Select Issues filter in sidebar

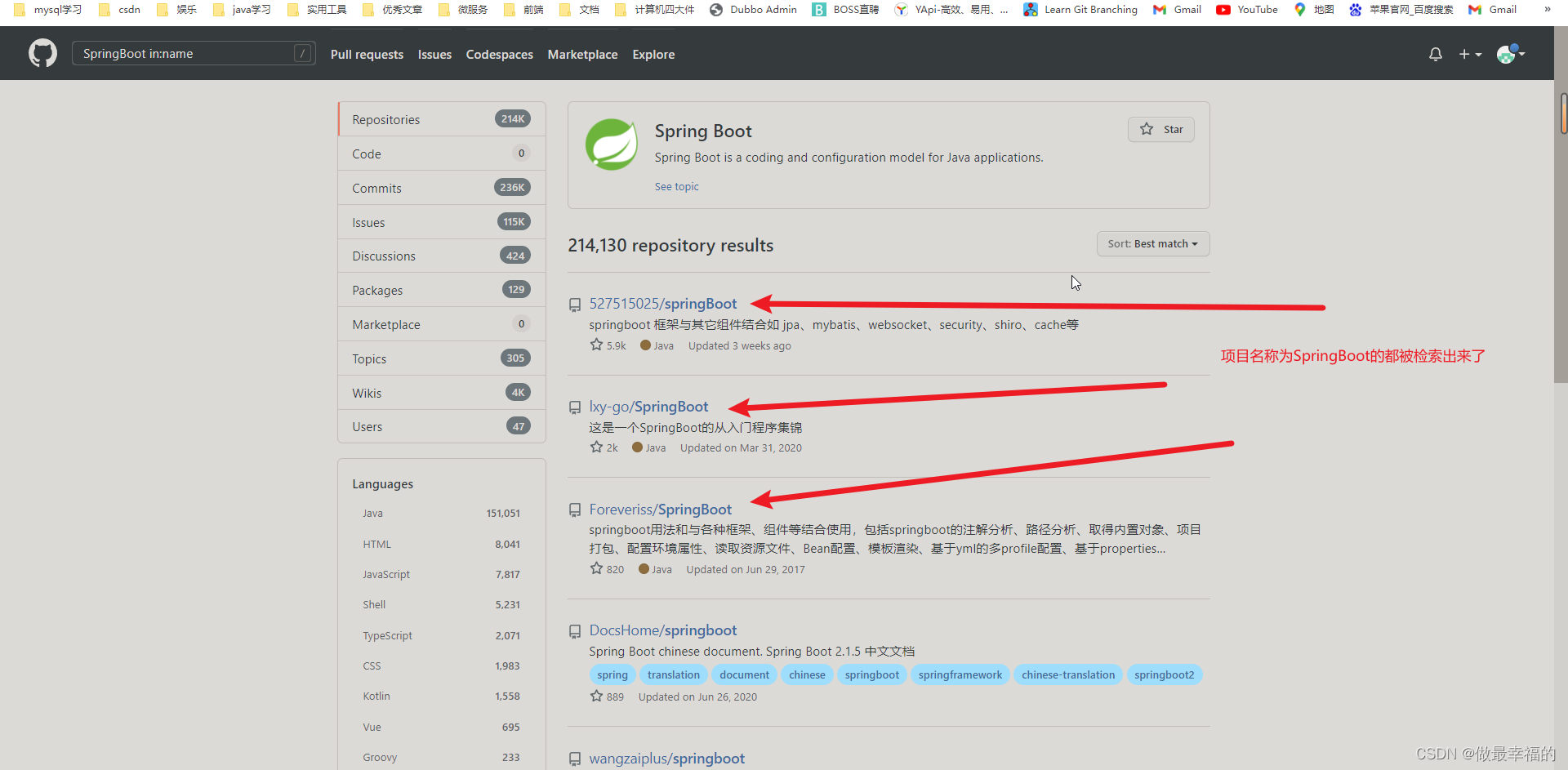[x=442, y=222]
